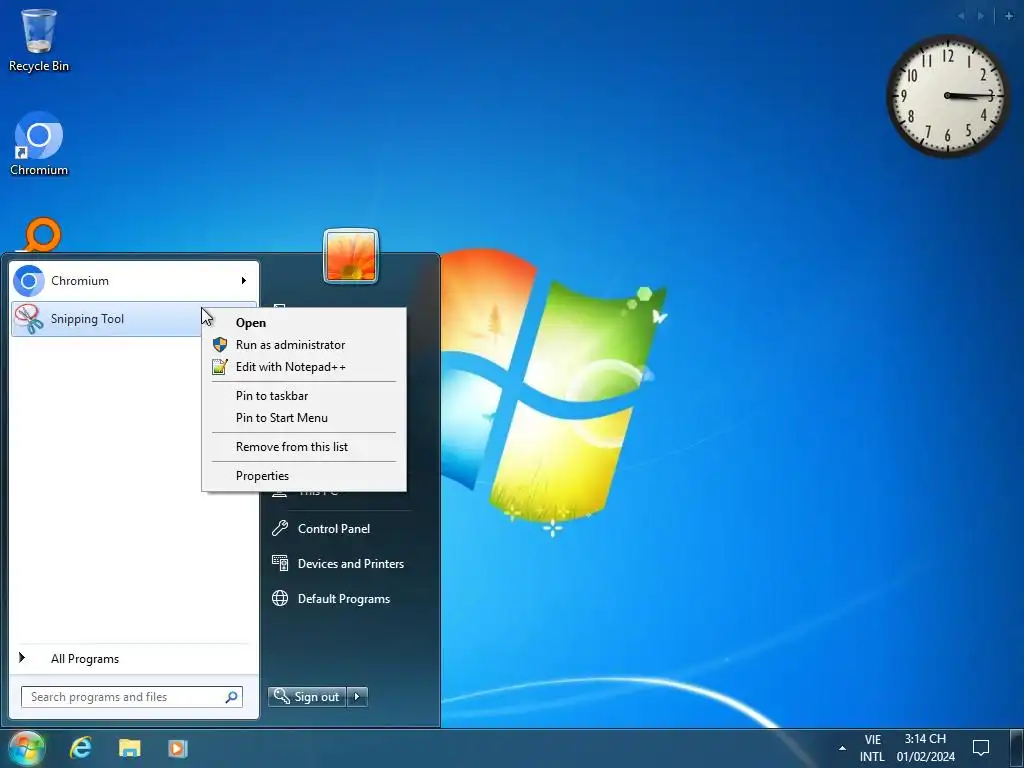
Task: Click the Control Panel wrench icon
Action: click(280, 528)
